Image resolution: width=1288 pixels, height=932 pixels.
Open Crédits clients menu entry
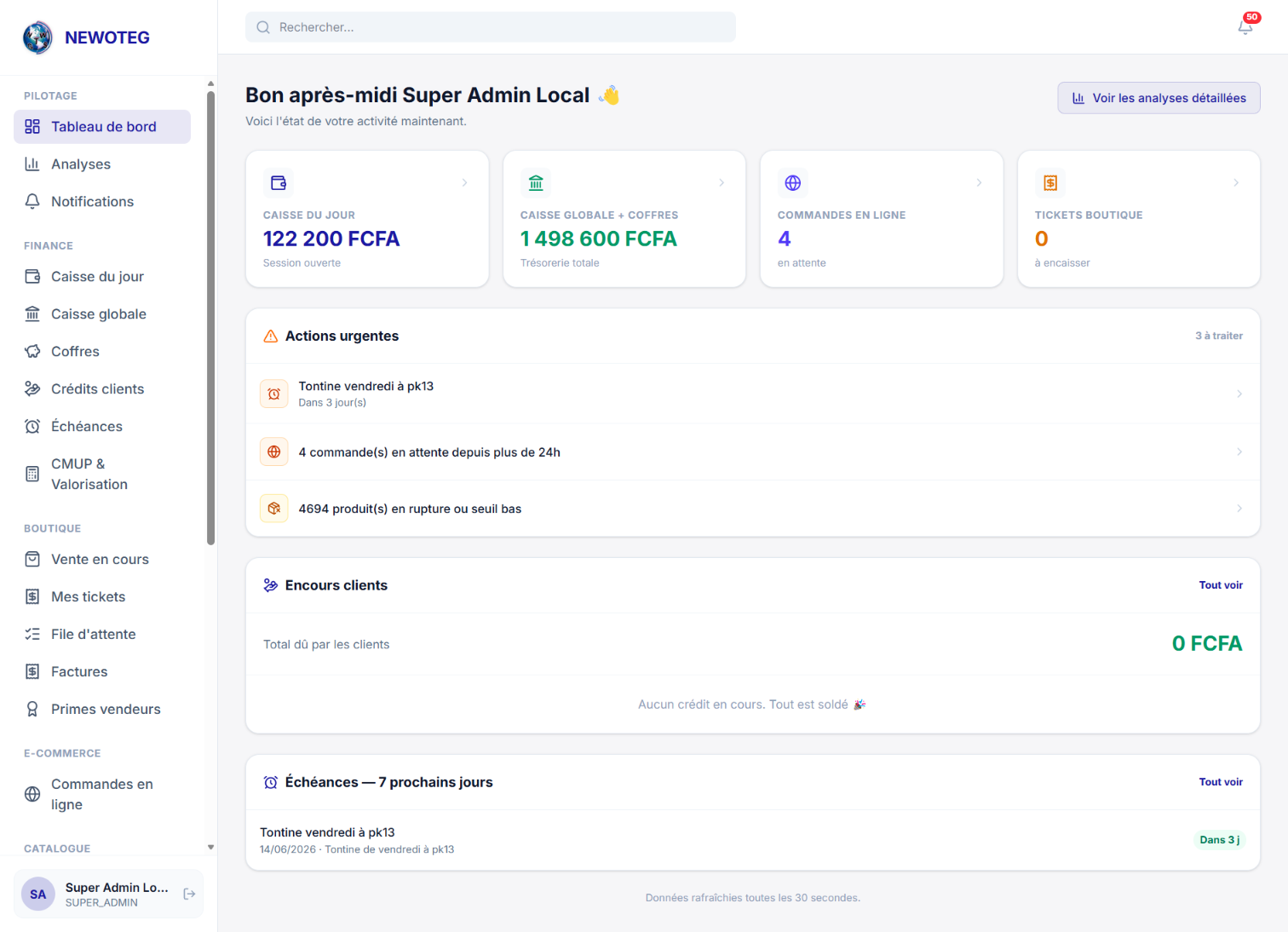click(x=102, y=389)
